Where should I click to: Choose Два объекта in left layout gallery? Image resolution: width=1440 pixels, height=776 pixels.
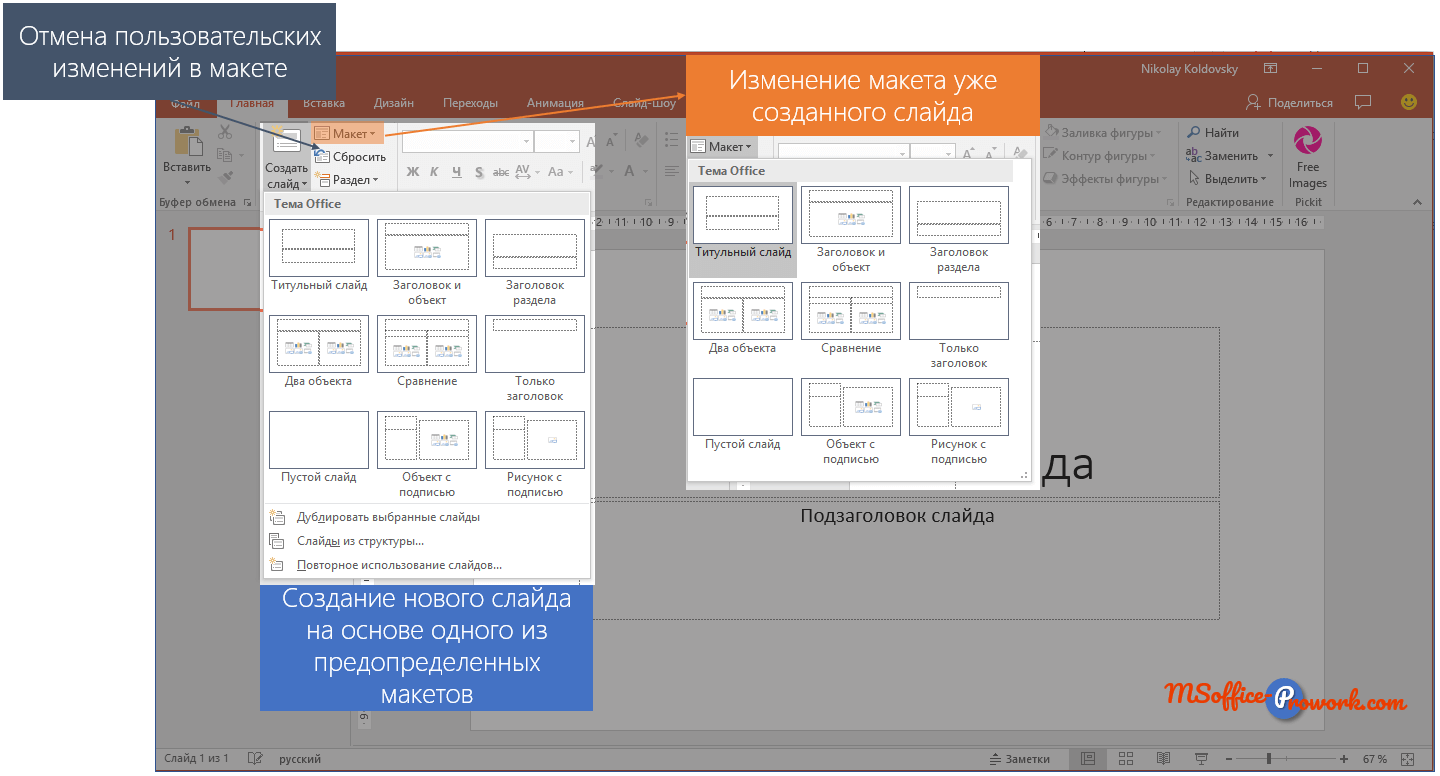318,352
